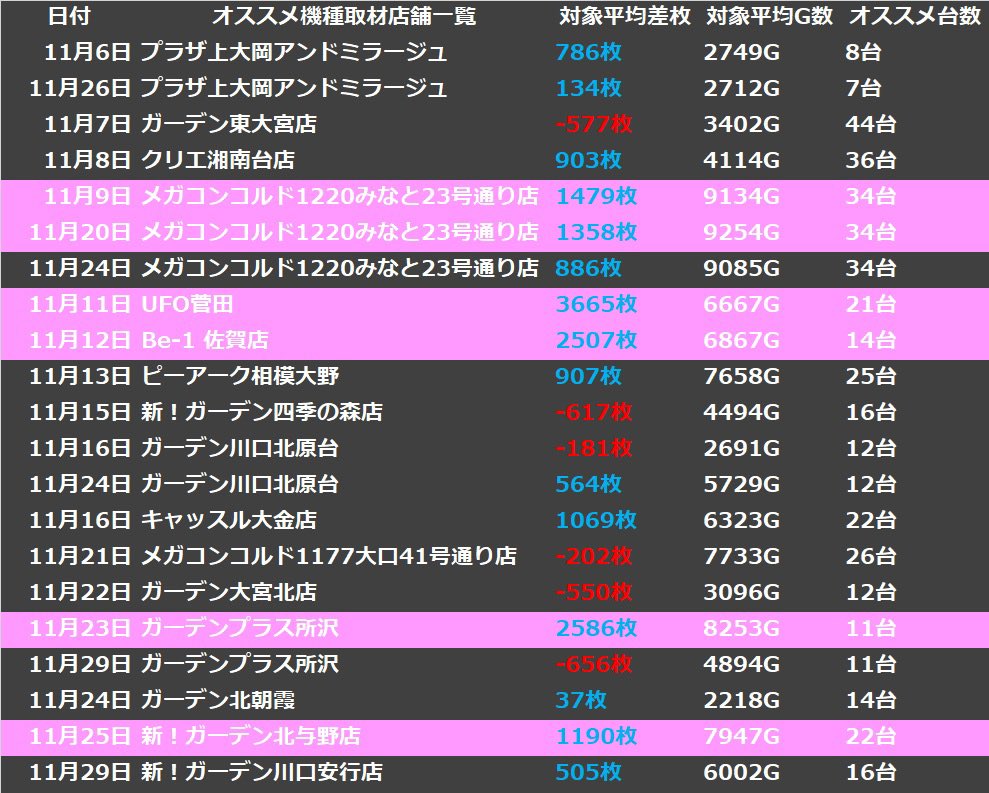989x793 pixels.
Task: Click the 日付 column header
Action: click(x=69, y=16)
